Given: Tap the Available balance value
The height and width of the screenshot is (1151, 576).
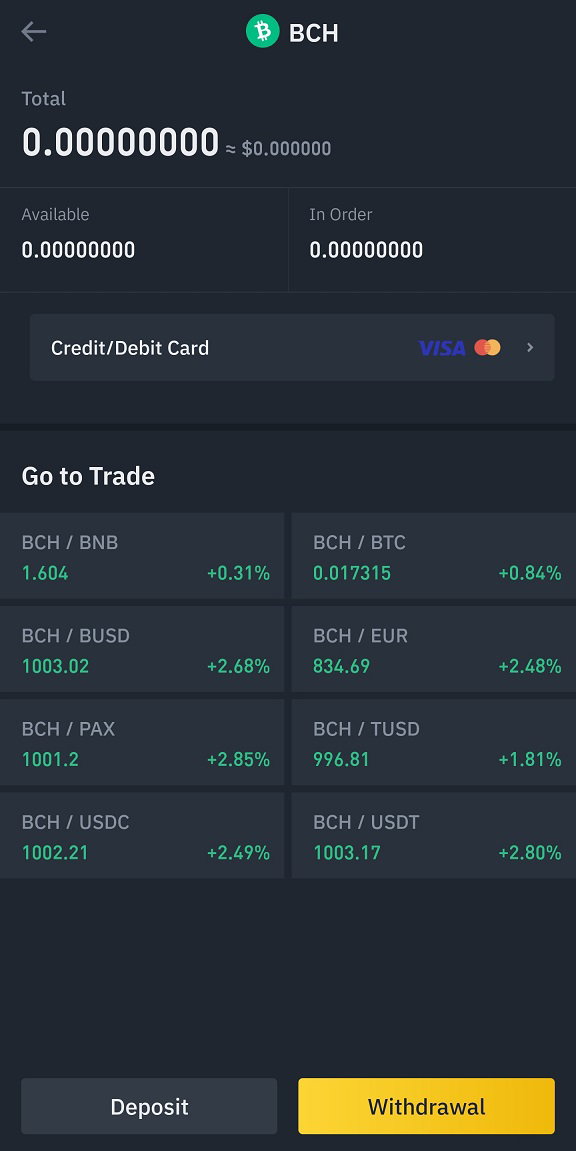Looking at the screenshot, I should (x=79, y=250).
